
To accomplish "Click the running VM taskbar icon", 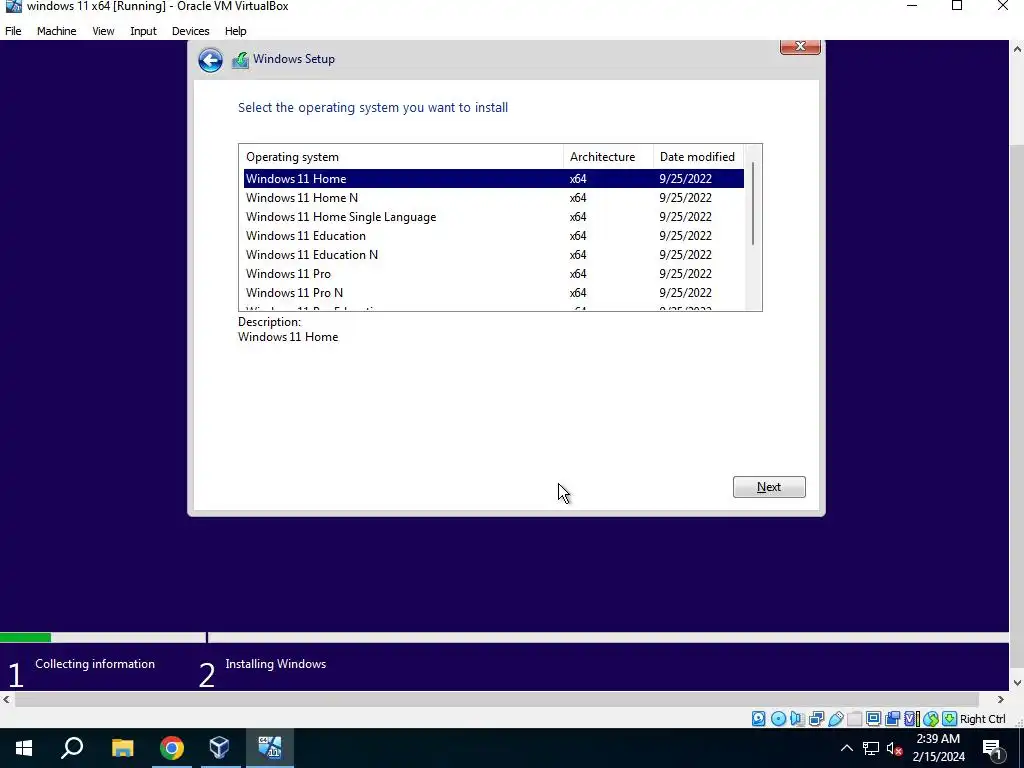I will point(270,748).
